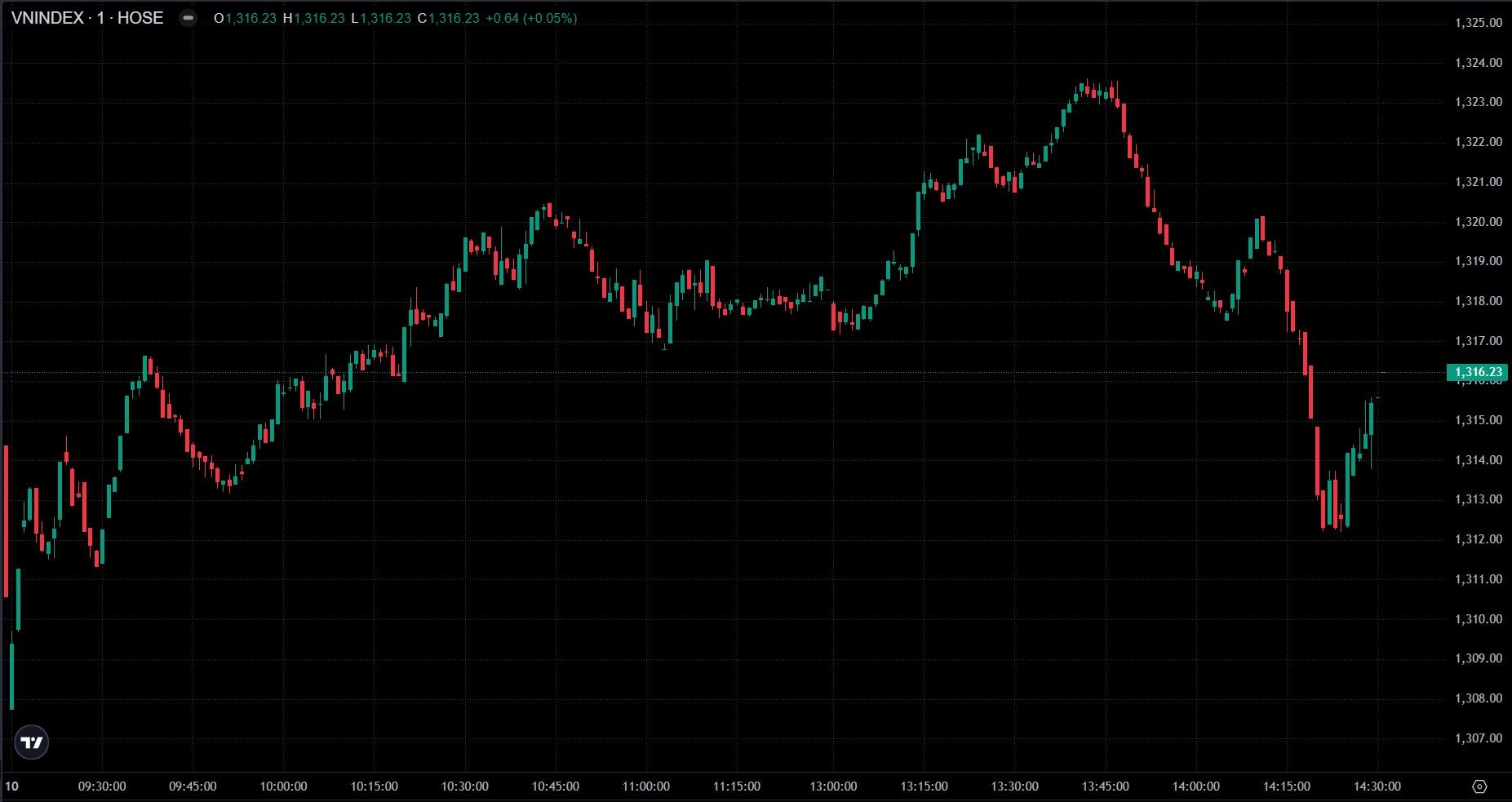Click the 1,322.00 price axis label

[x=1479, y=142]
